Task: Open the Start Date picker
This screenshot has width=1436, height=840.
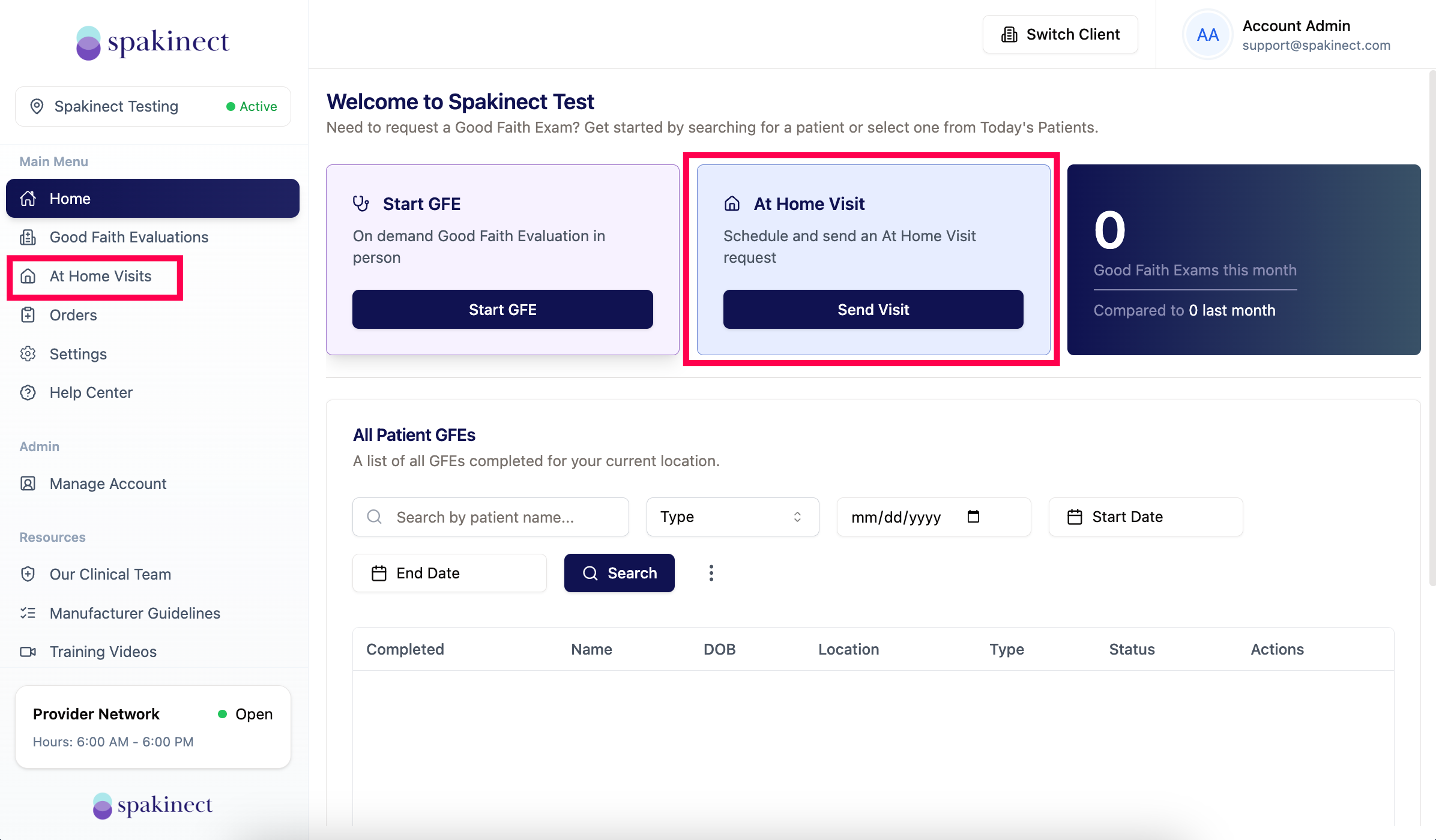Action: pos(1145,517)
